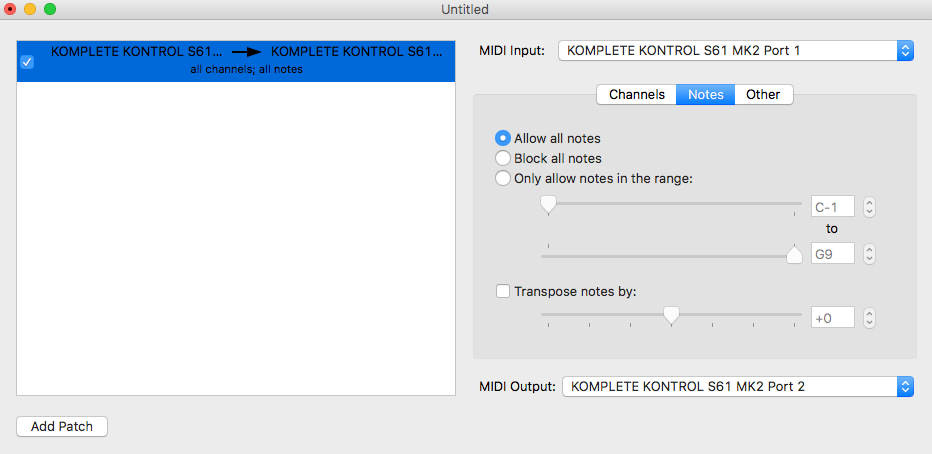Click the upper note range slider thumb
Viewport: 932px width, 454px height.
point(794,254)
